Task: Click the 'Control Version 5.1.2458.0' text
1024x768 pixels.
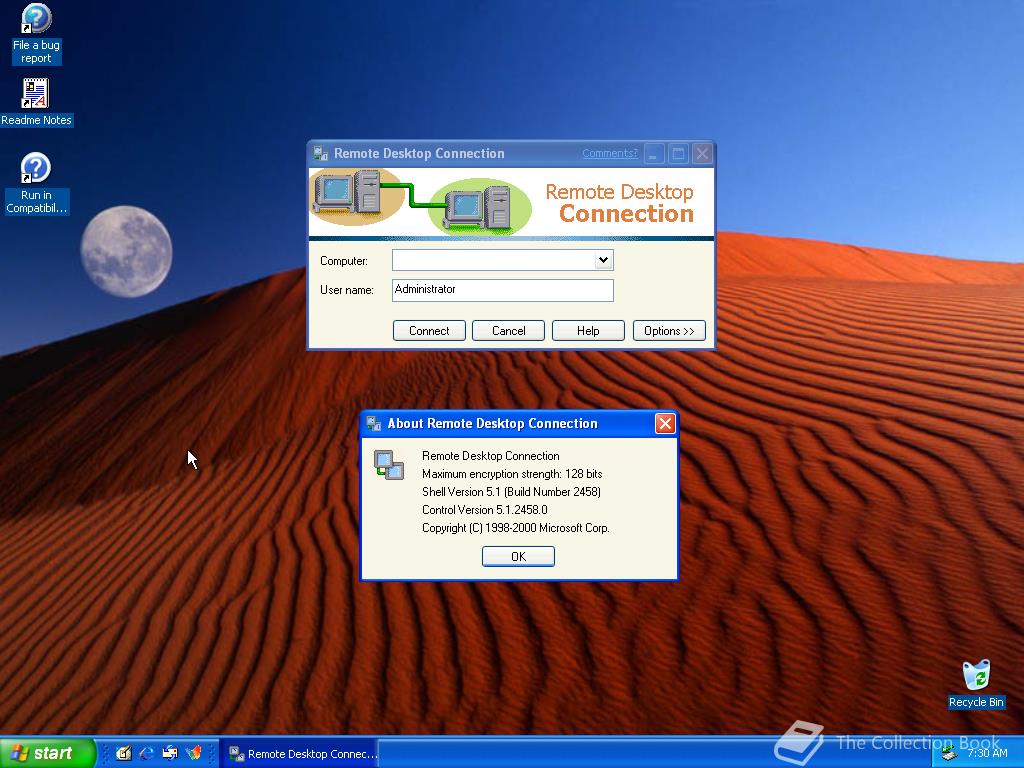Action: 485,510
